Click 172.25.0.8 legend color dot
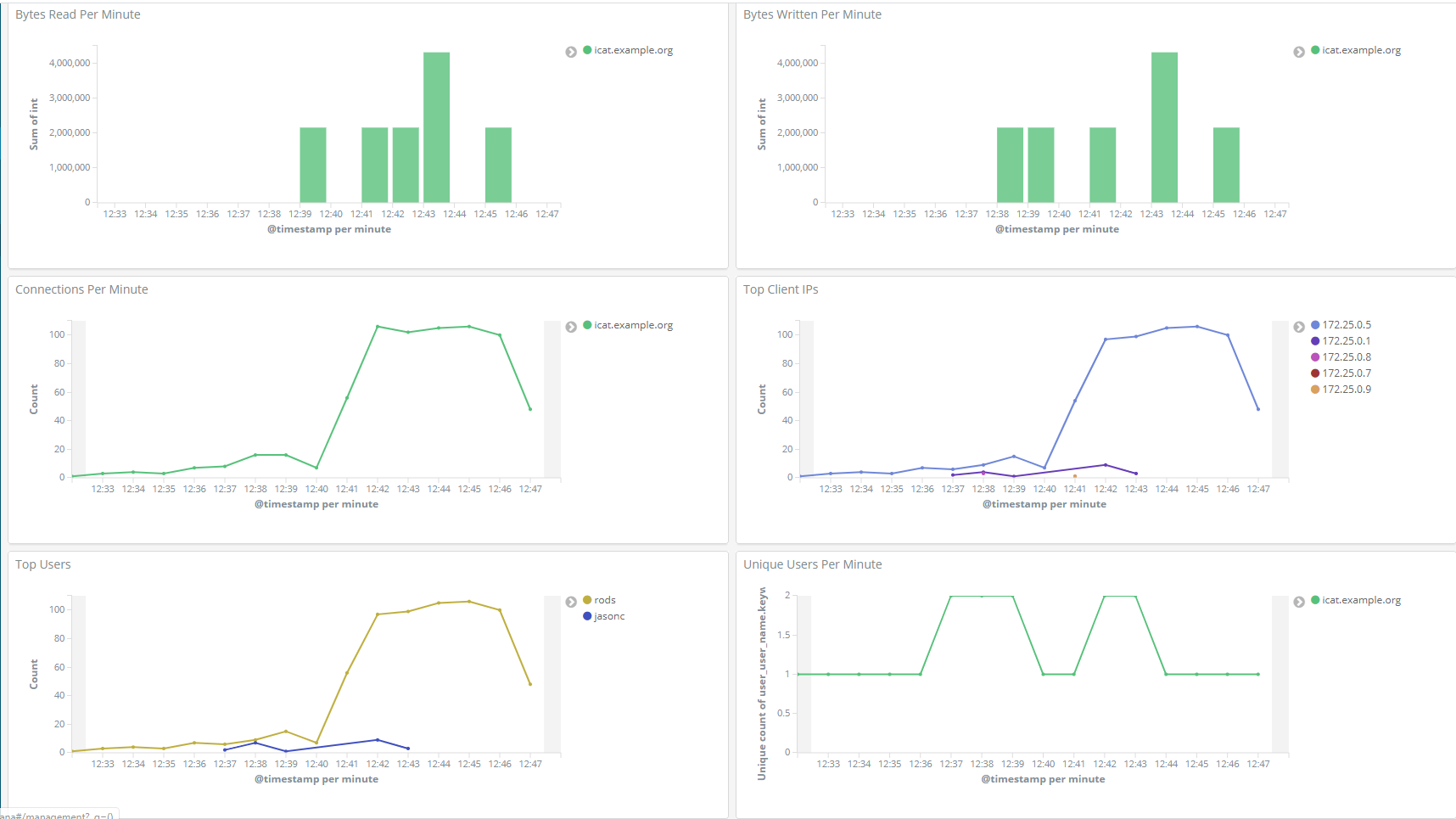This screenshot has width=1456, height=819. (1315, 357)
